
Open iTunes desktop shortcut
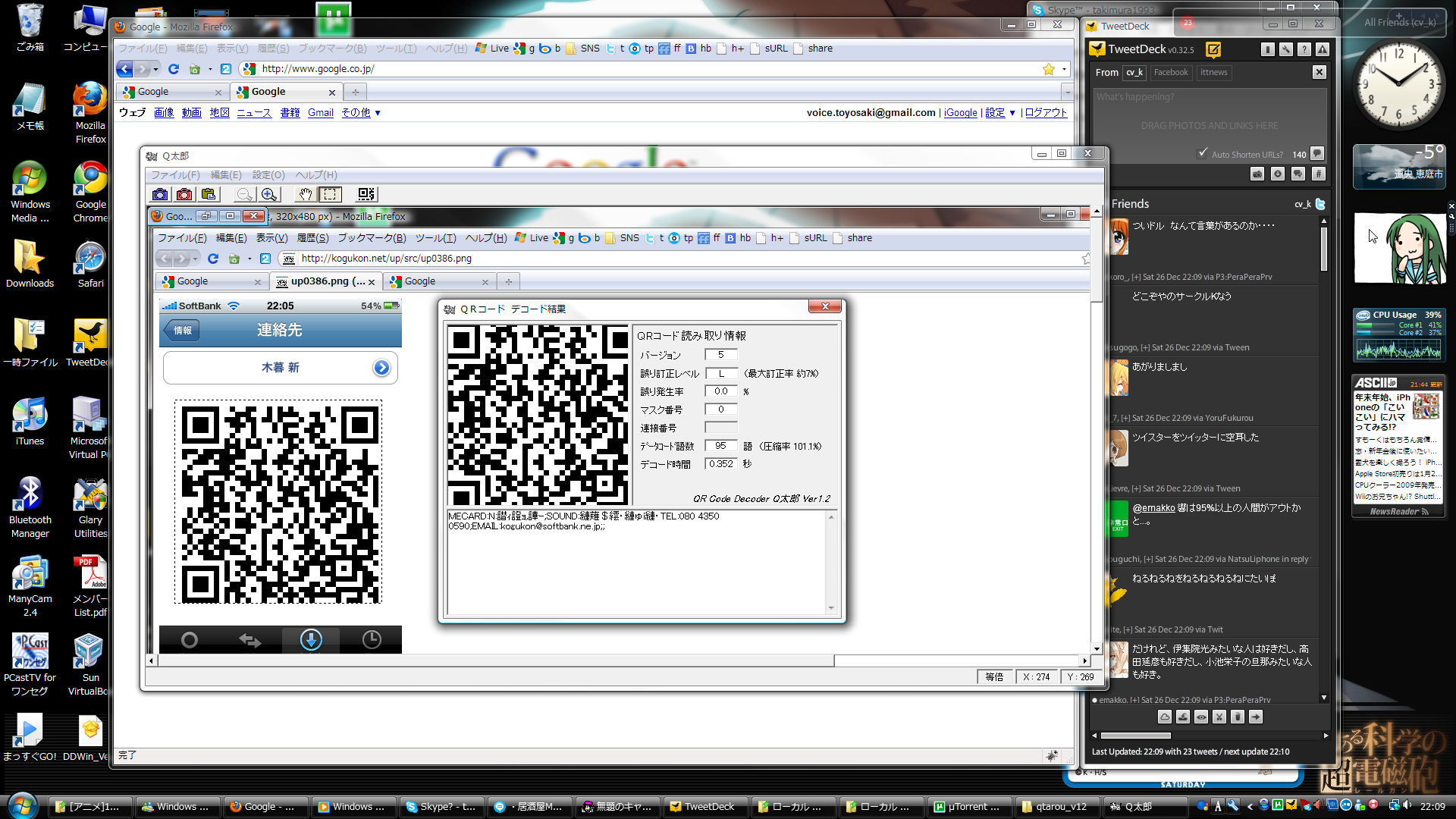pos(30,422)
